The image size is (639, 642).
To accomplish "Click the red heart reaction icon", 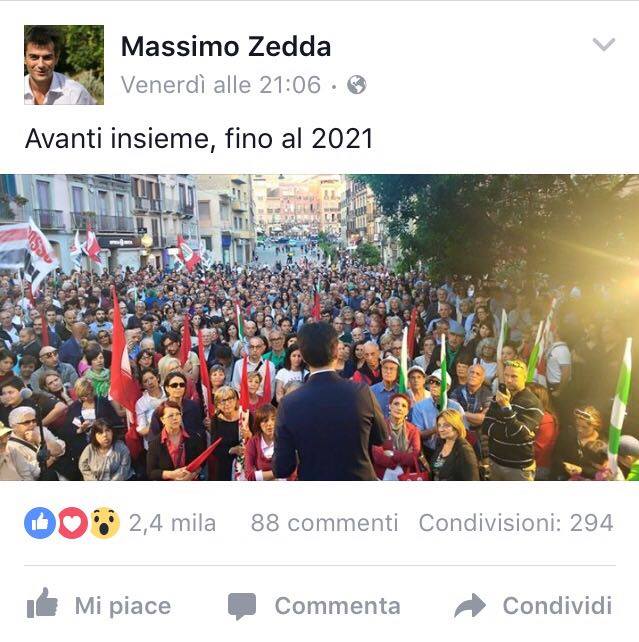I will pyautogui.click(x=72, y=523).
